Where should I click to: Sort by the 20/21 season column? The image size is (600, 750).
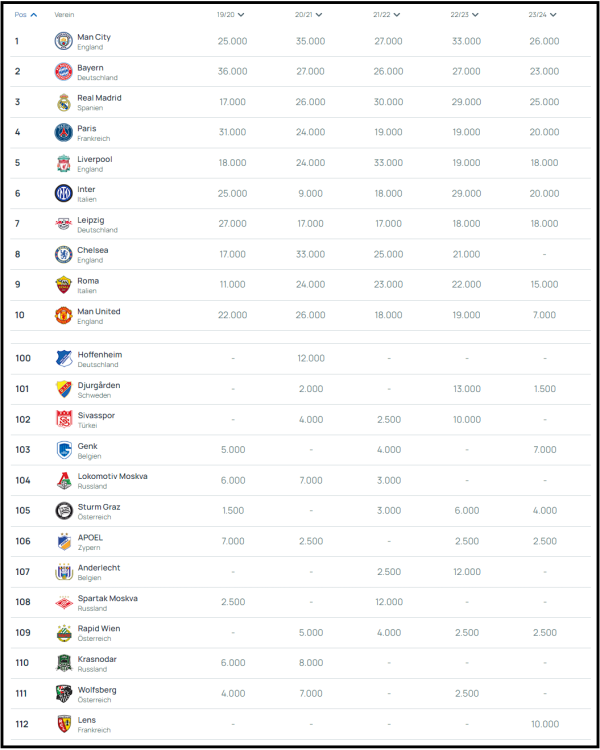pyautogui.click(x=310, y=15)
